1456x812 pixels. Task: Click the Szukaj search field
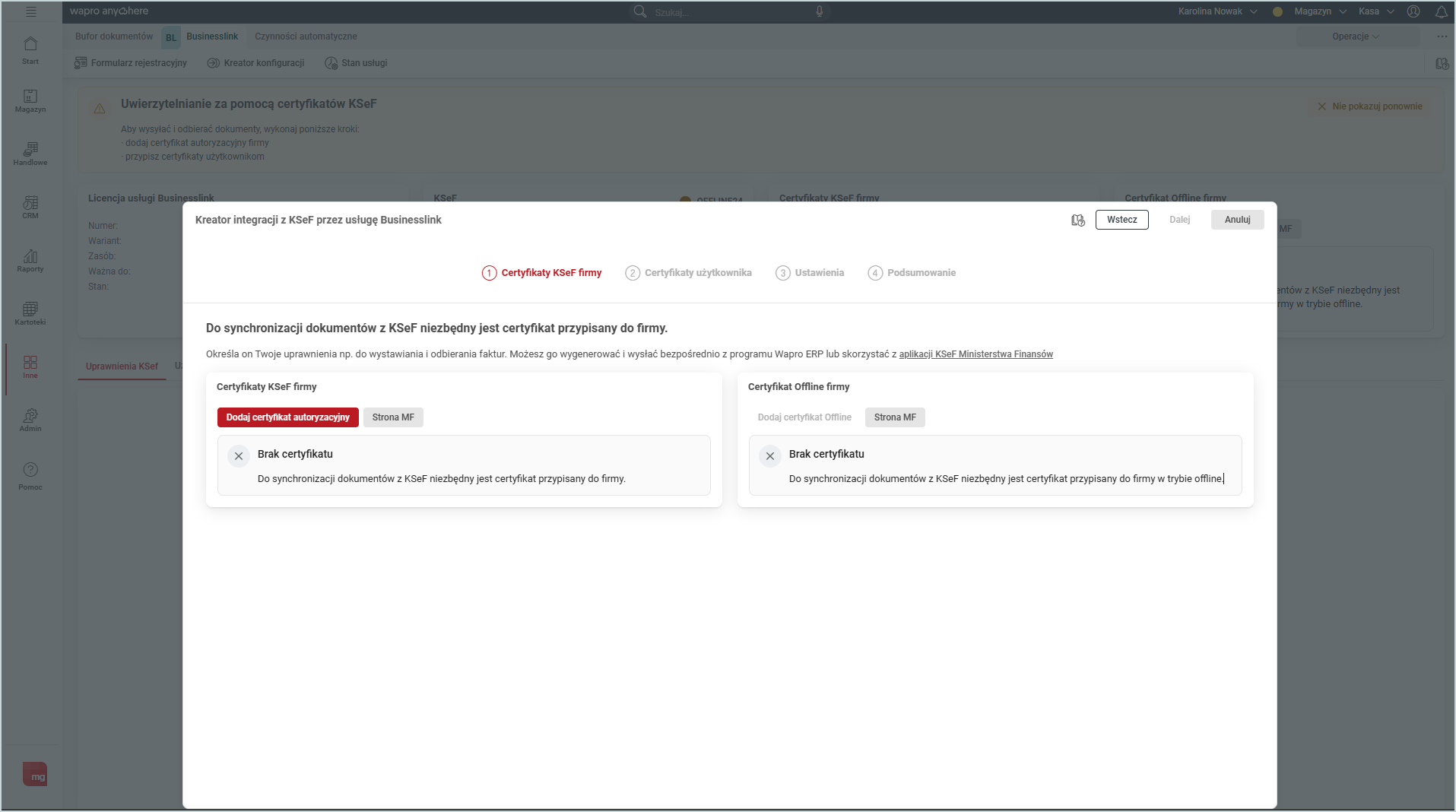point(730,11)
